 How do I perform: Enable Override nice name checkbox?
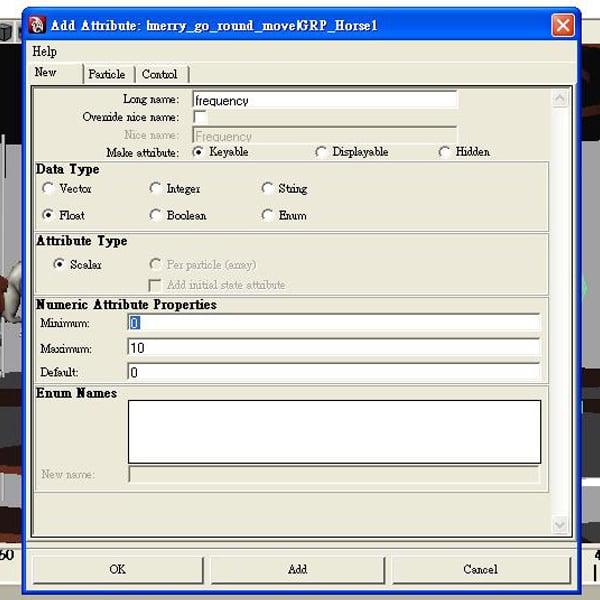point(200,117)
